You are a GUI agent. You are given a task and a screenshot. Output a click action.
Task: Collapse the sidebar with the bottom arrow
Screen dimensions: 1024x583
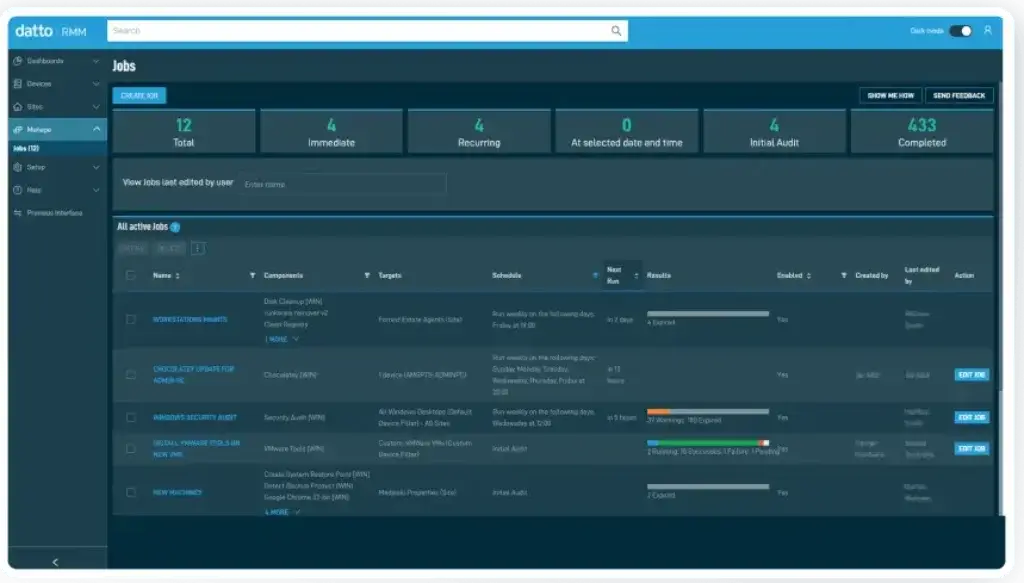[x=56, y=562]
